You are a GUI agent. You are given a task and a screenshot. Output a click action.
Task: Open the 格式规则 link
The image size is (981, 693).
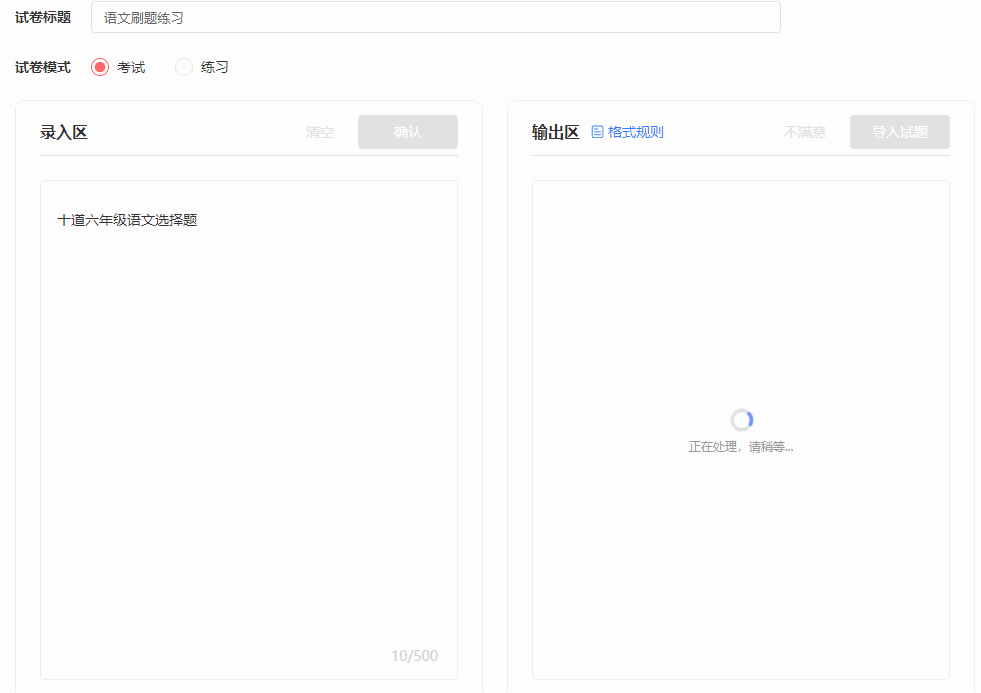tap(636, 132)
